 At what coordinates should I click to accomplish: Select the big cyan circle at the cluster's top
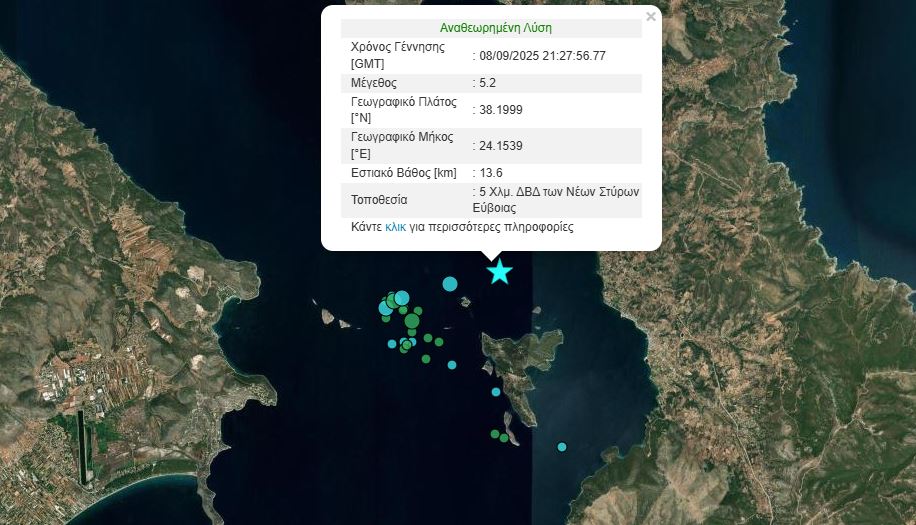tap(402, 297)
